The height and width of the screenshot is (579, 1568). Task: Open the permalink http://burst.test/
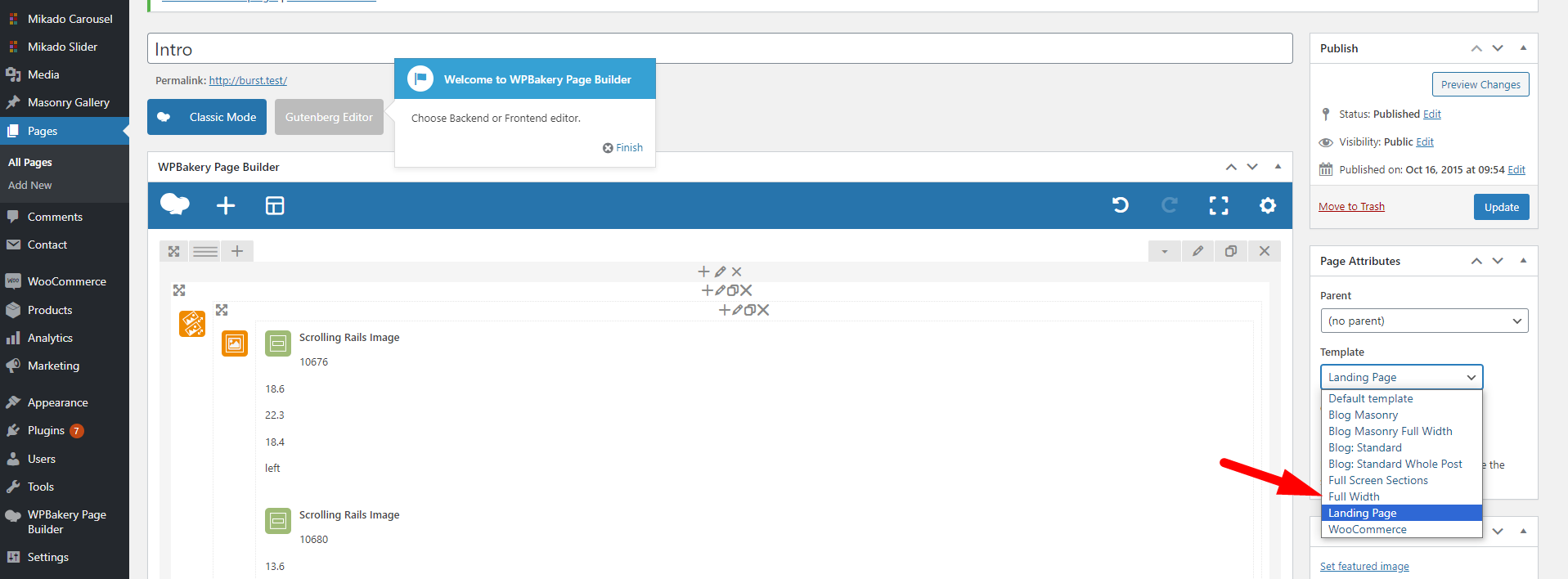pyautogui.click(x=248, y=80)
